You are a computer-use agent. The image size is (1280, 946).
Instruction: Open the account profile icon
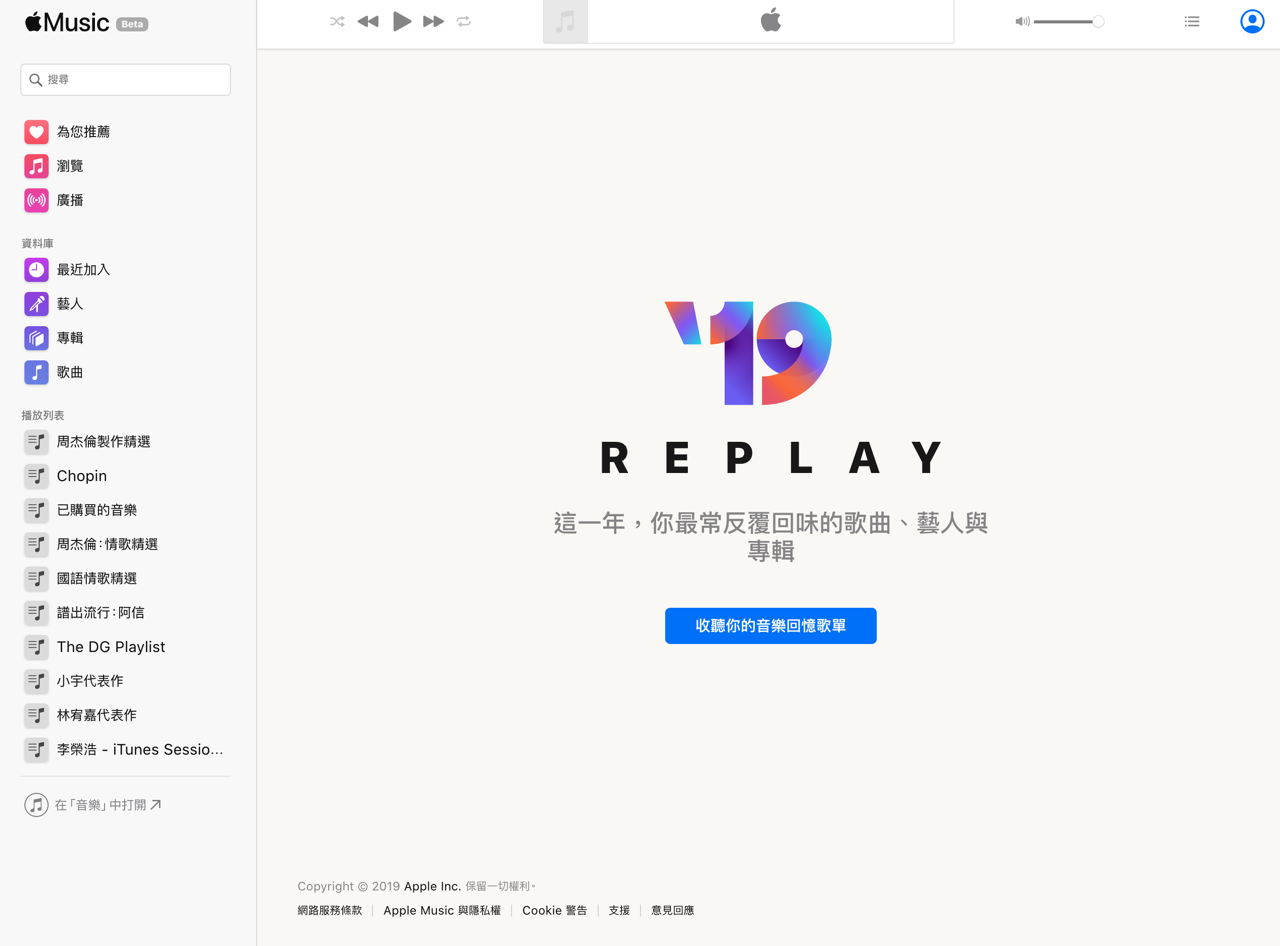point(1252,21)
